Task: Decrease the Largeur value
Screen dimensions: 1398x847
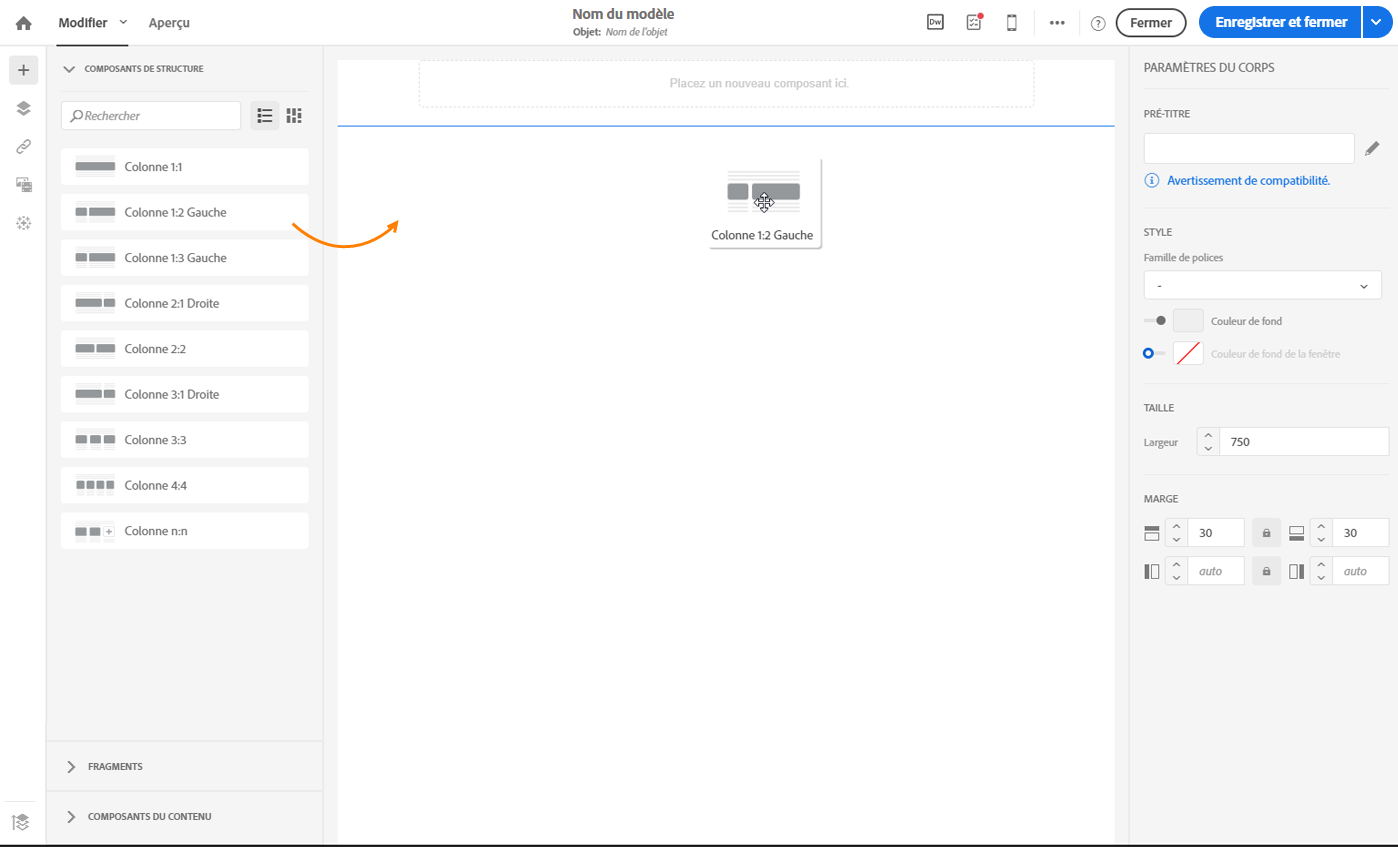Action: coord(1208,448)
